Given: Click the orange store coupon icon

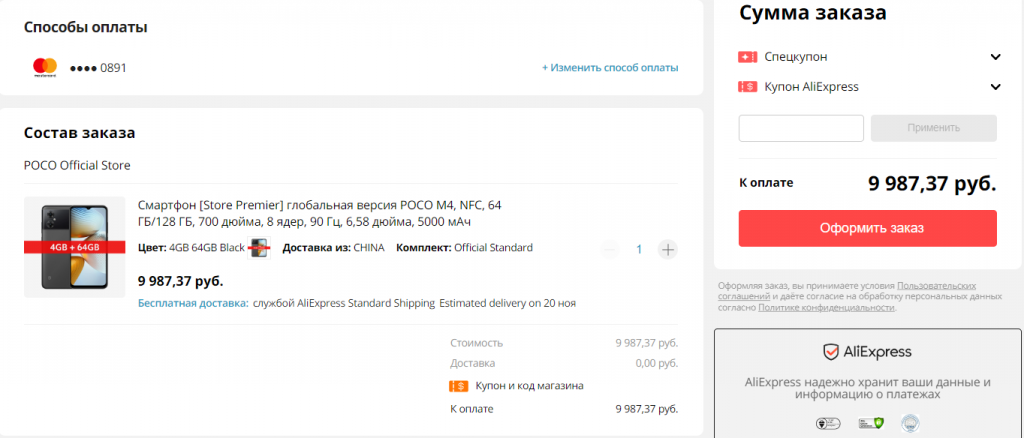Looking at the screenshot, I should (x=458, y=386).
